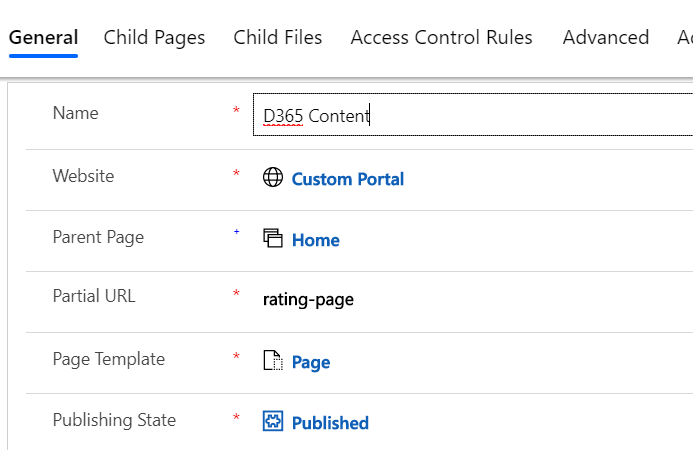
Task: Open the Published state link
Action: [x=330, y=423]
